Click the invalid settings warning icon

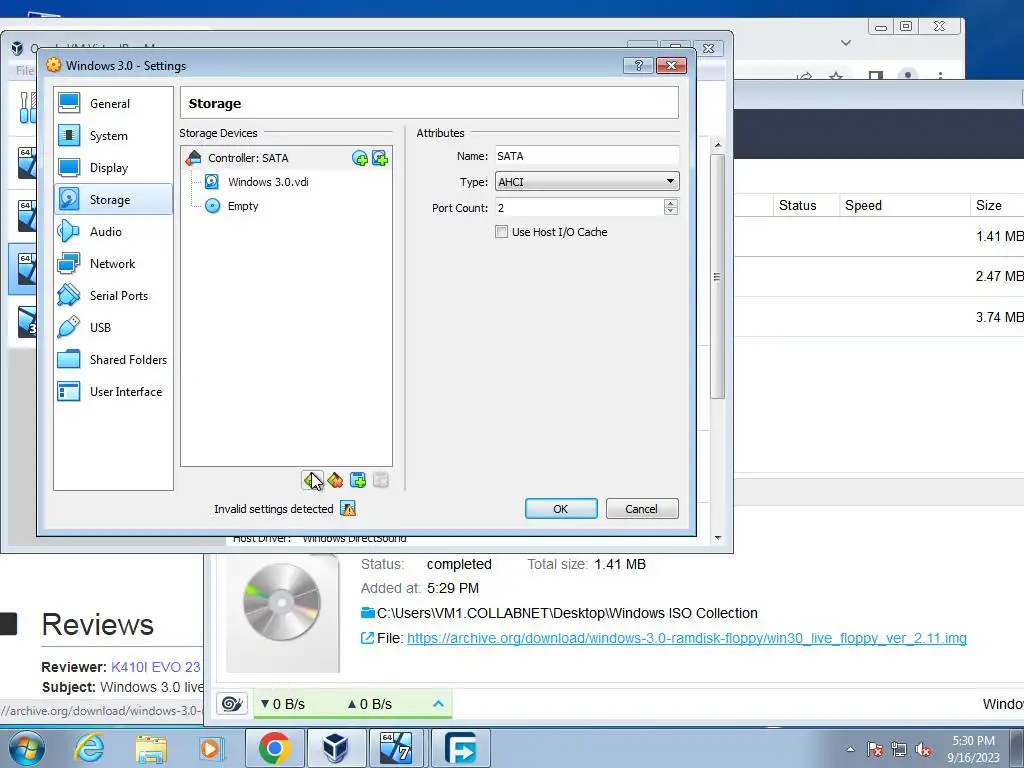click(348, 509)
